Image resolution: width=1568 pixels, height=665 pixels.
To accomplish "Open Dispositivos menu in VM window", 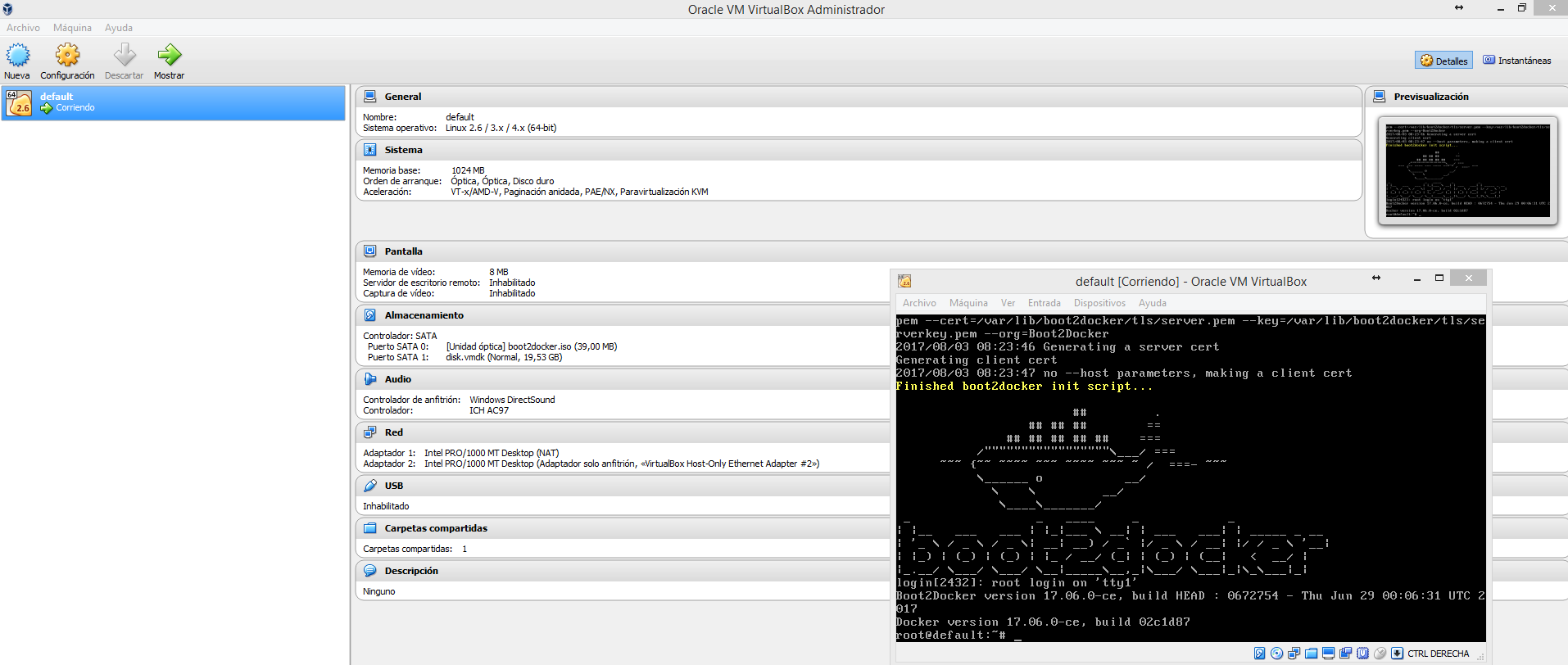I will click(1099, 303).
